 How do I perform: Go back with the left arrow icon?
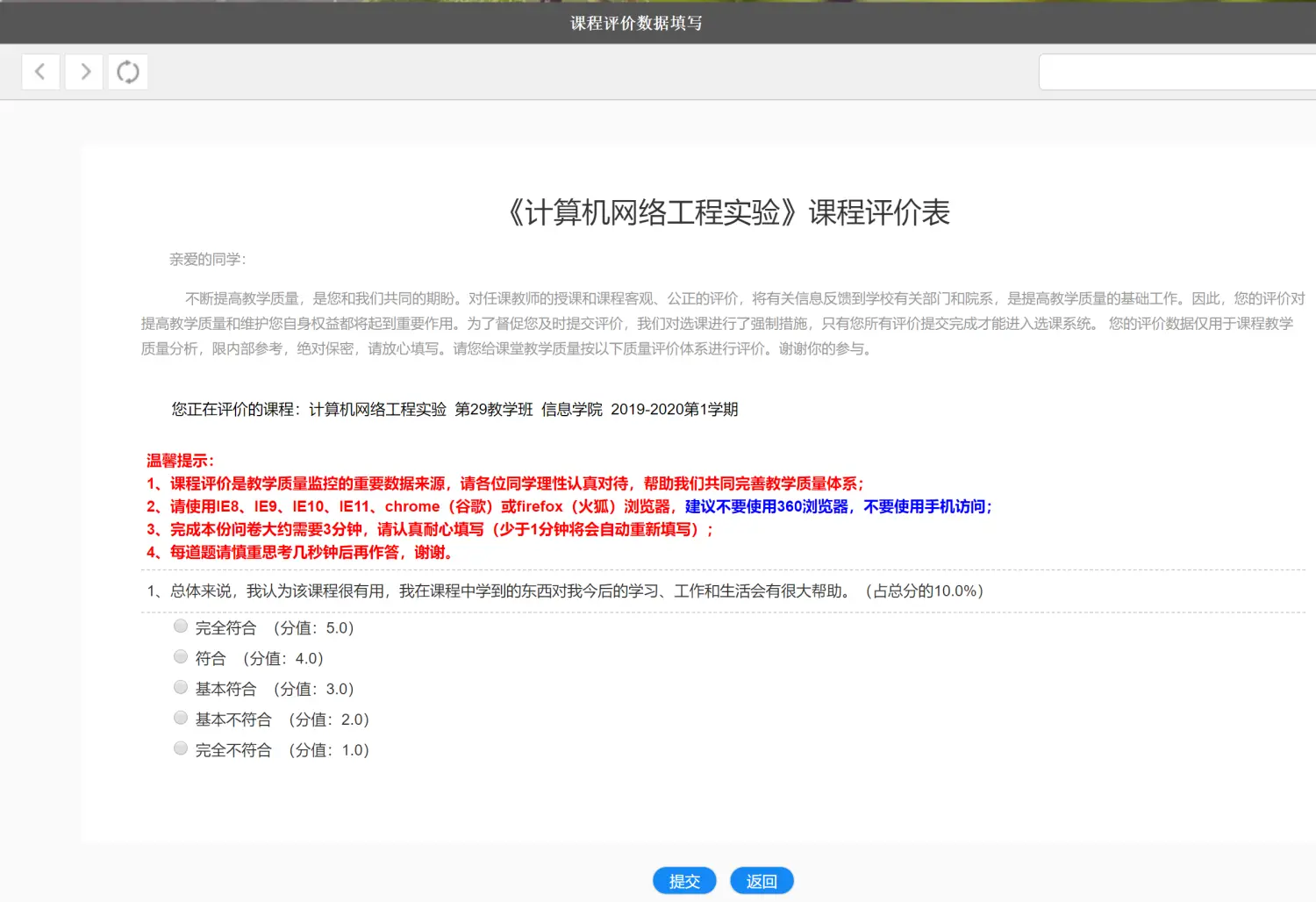coord(40,72)
